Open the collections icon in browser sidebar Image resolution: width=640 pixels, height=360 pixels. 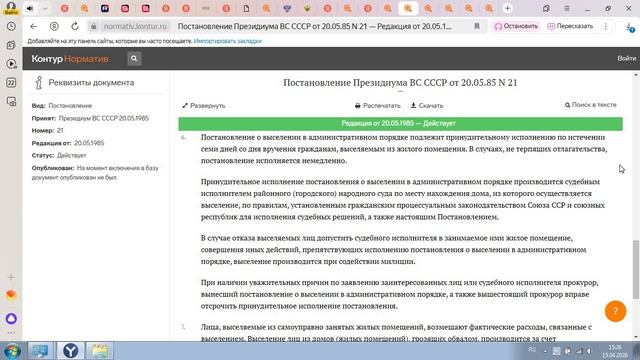pyautogui.click(x=11, y=45)
